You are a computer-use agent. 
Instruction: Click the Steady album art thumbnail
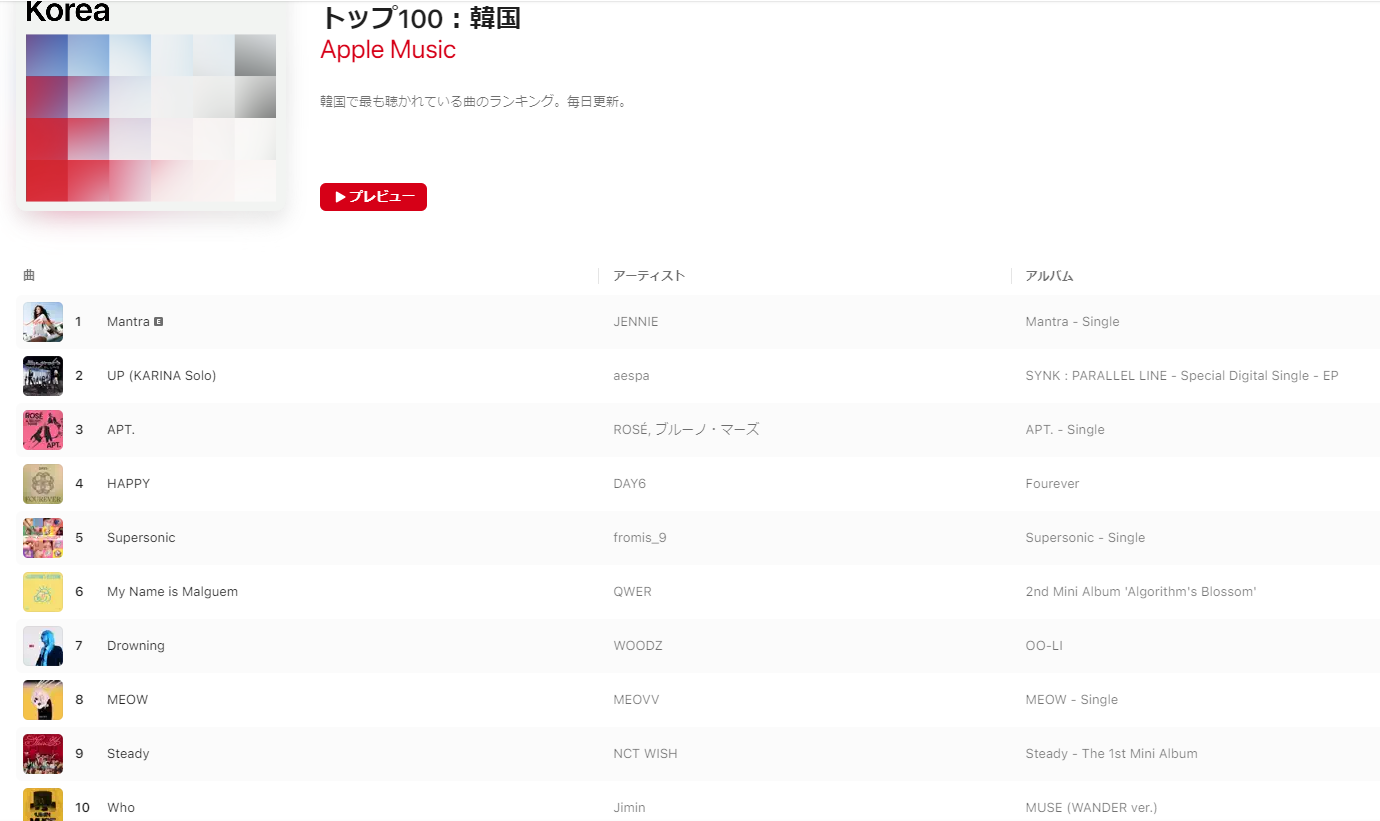tap(43, 754)
